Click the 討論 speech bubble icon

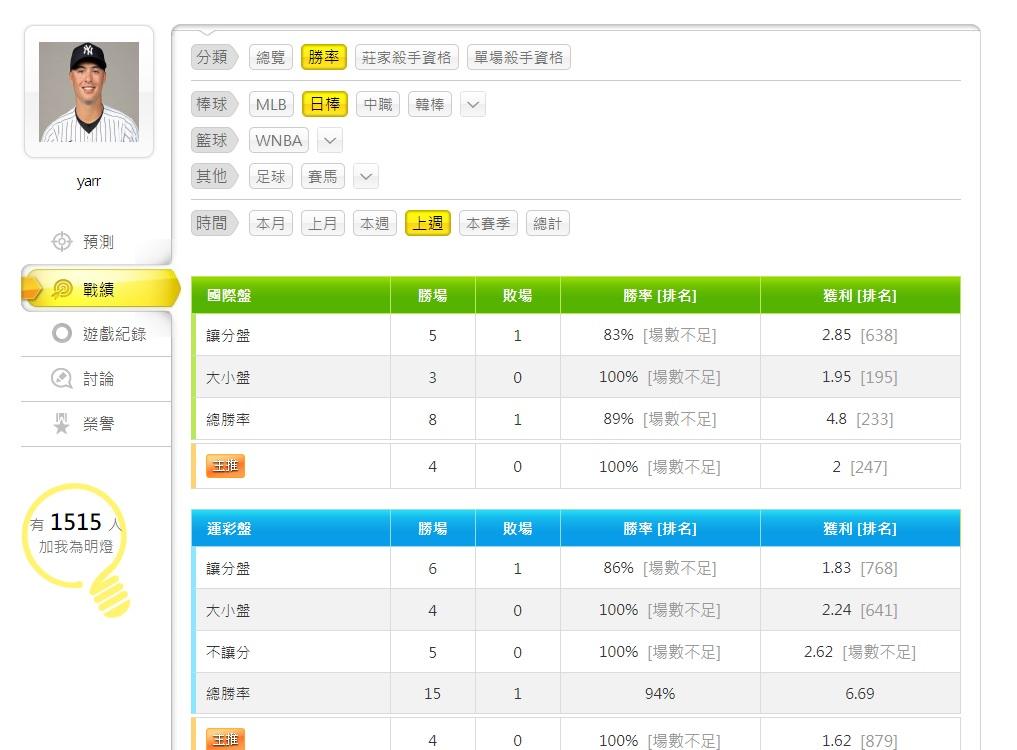(62, 378)
